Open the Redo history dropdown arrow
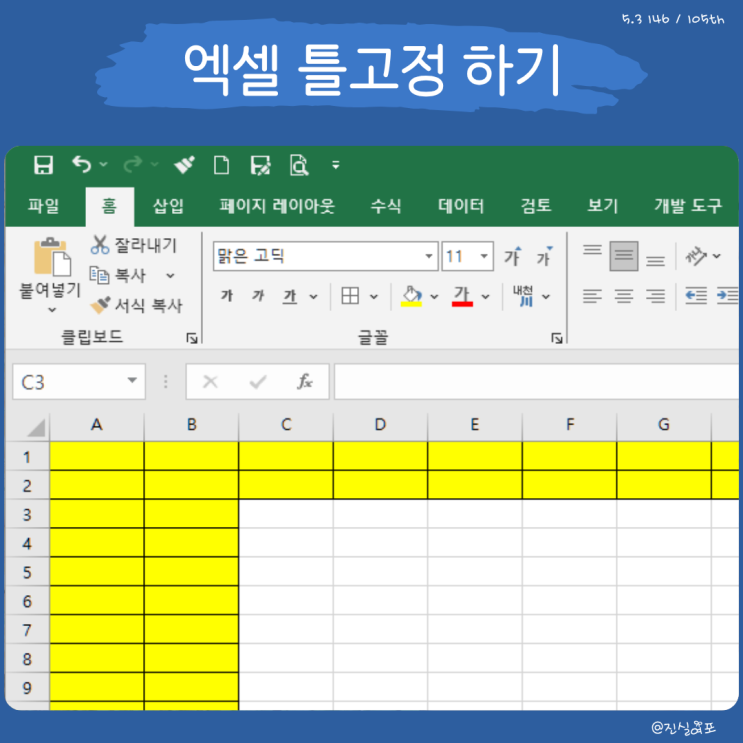Image resolution: width=743 pixels, height=743 pixels. (154, 164)
